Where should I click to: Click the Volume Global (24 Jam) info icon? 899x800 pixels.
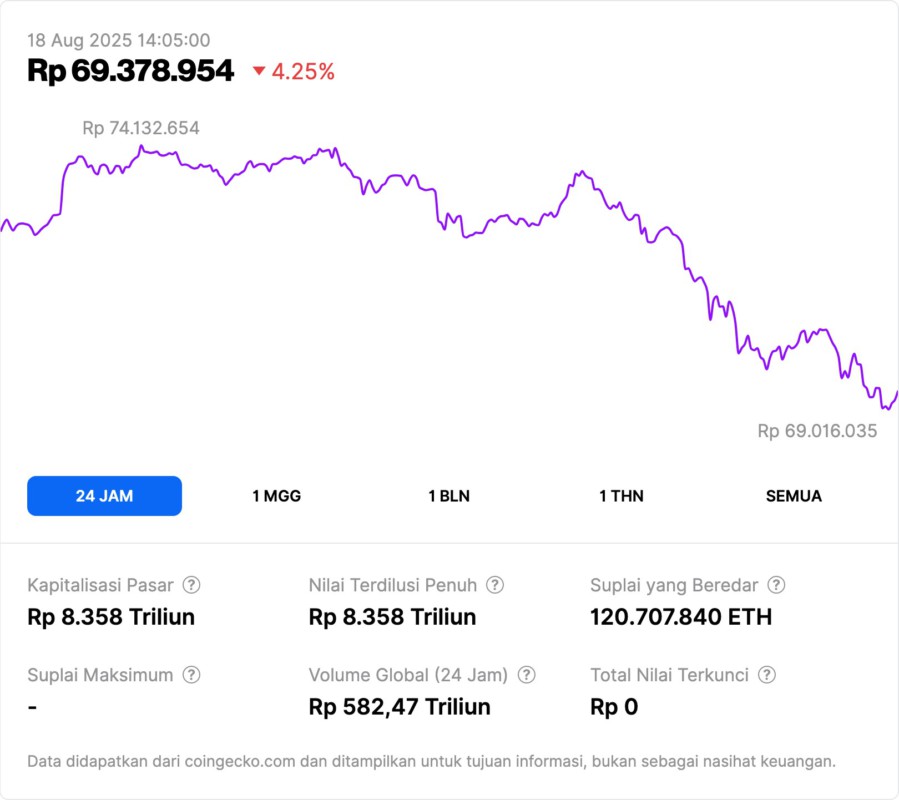527,675
